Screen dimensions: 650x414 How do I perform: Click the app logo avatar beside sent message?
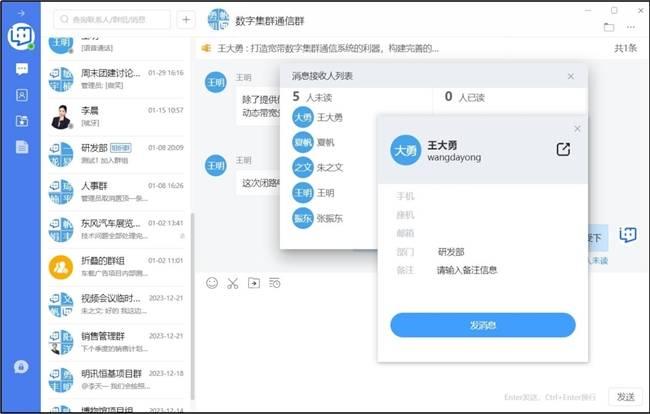pos(628,235)
